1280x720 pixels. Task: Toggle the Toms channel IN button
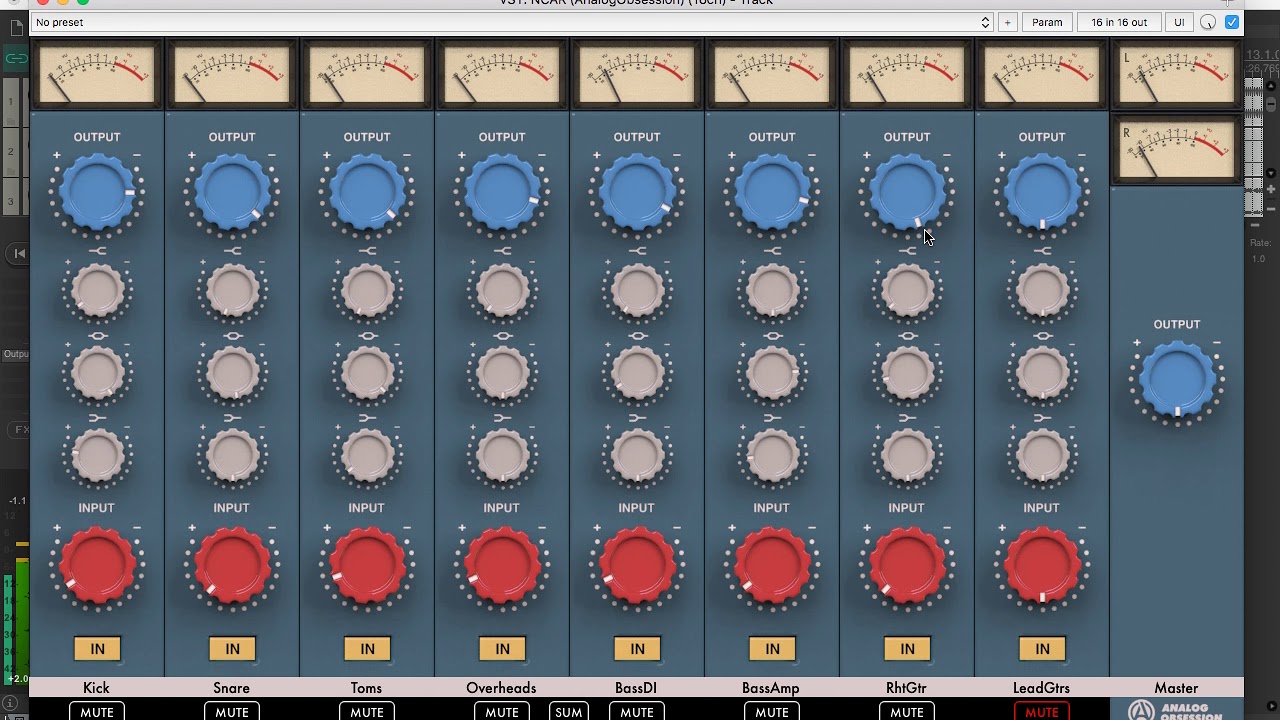tap(367, 649)
